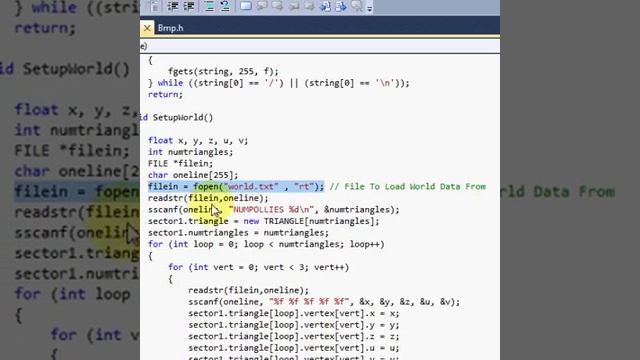This screenshot has height=360, width=640.
Task: Place cursor in "float x, y, z, u, v;"
Action: (x=198, y=140)
